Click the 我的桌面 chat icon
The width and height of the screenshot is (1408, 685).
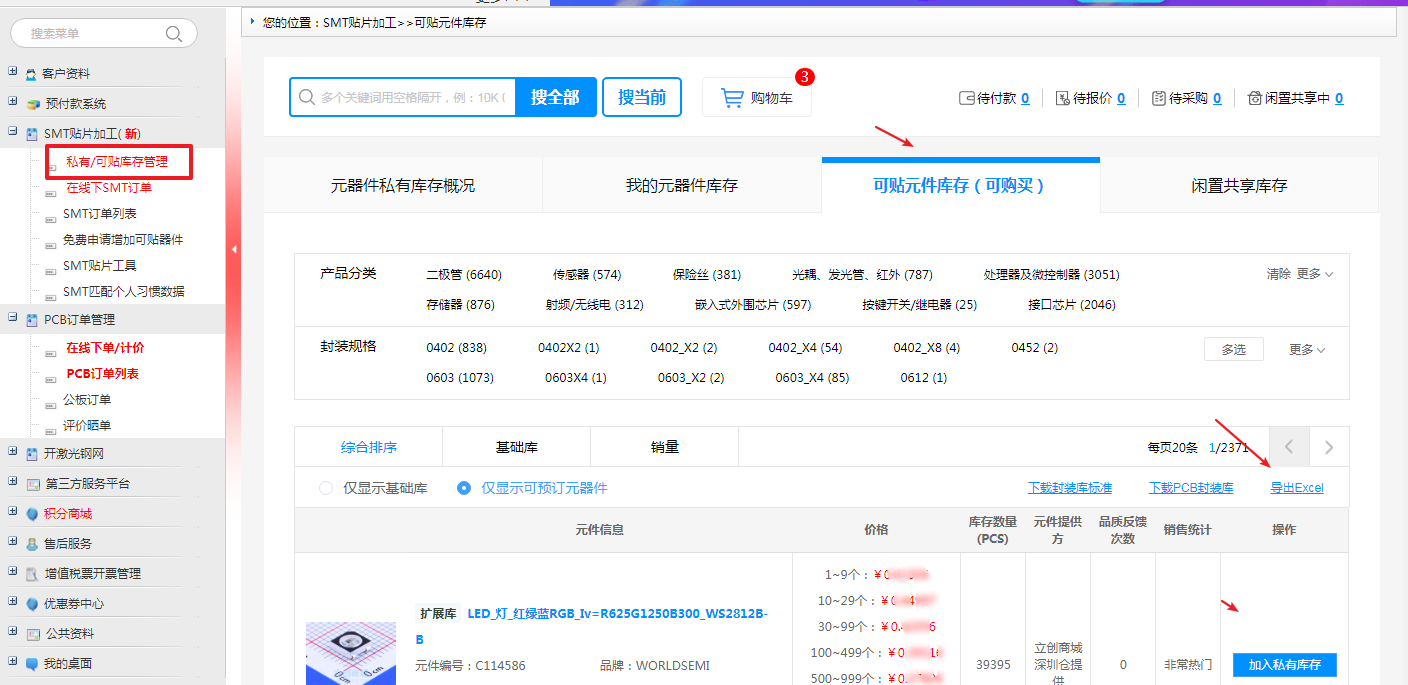pos(32,664)
